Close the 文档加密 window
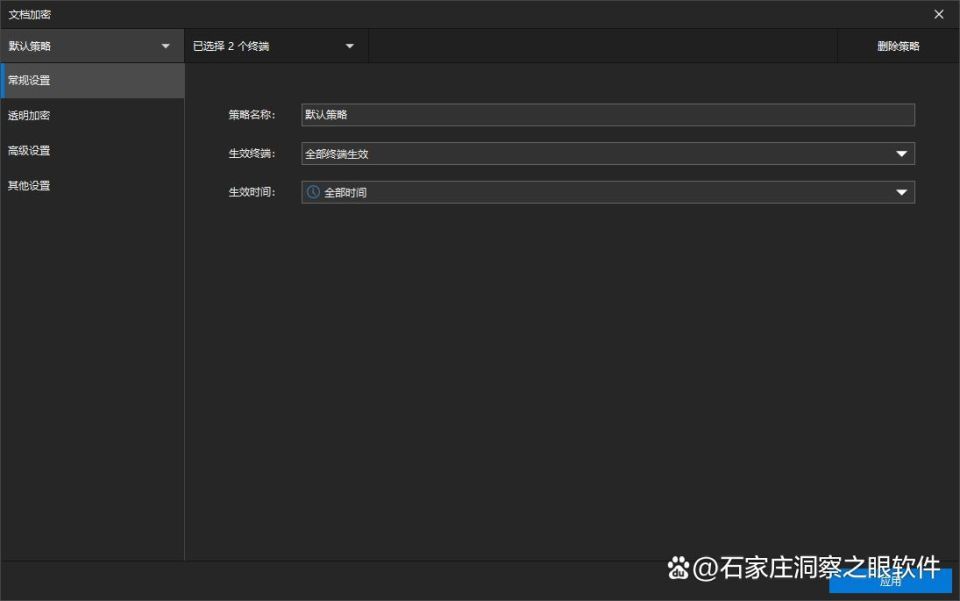This screenshot has width=960, height=601. pyautogui.click(x=939, y=14)
